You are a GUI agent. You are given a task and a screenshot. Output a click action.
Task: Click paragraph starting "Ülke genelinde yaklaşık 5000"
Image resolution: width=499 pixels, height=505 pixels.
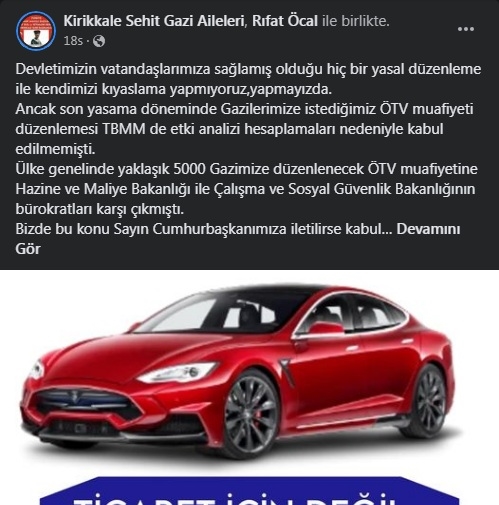246,189
